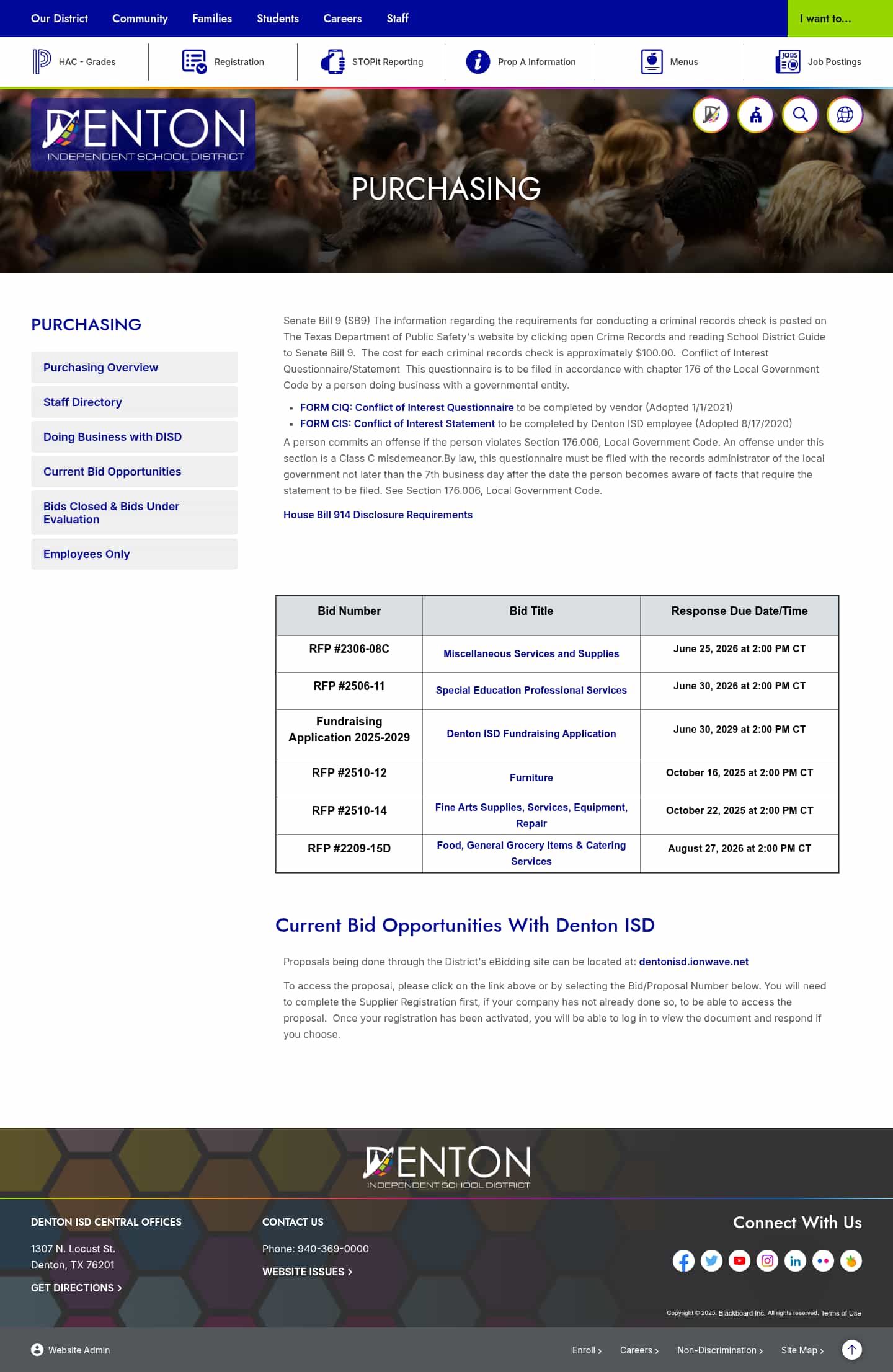Open the STOPit Reporting phone icon

click(332, 62)
